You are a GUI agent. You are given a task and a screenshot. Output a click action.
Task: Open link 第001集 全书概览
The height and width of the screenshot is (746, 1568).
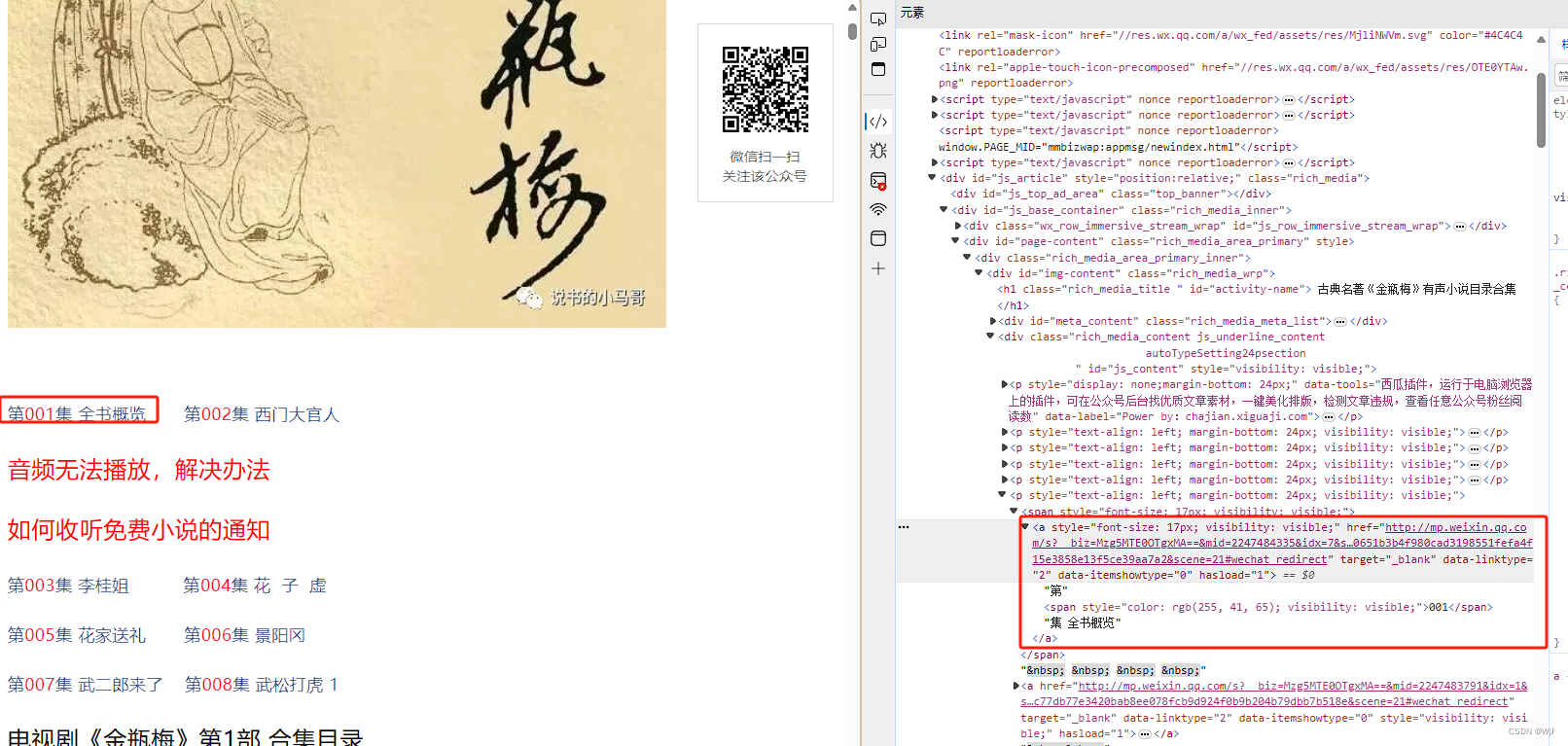pos(77,413)
